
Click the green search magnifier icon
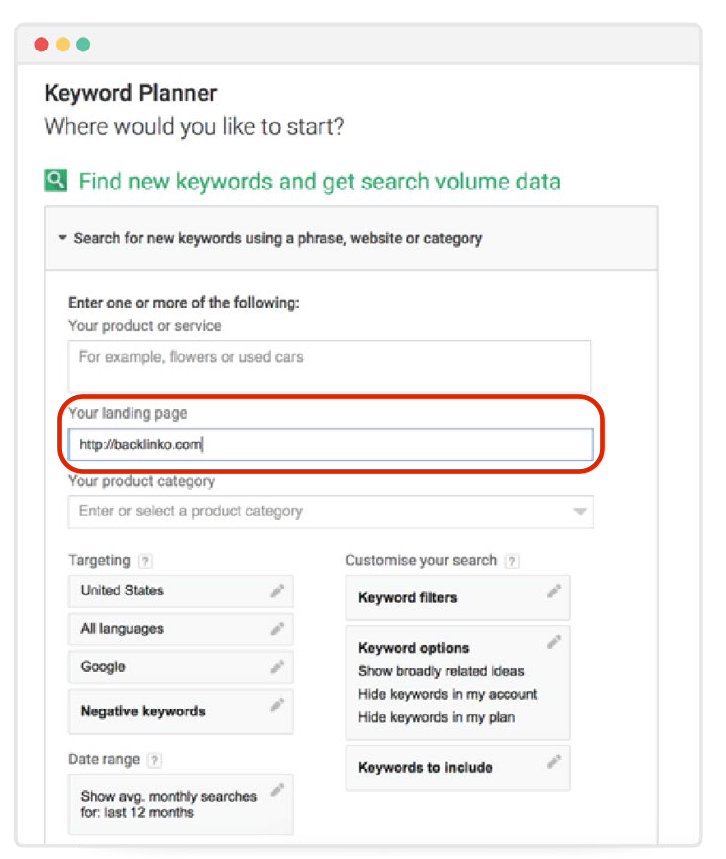[x=55, y=180]
